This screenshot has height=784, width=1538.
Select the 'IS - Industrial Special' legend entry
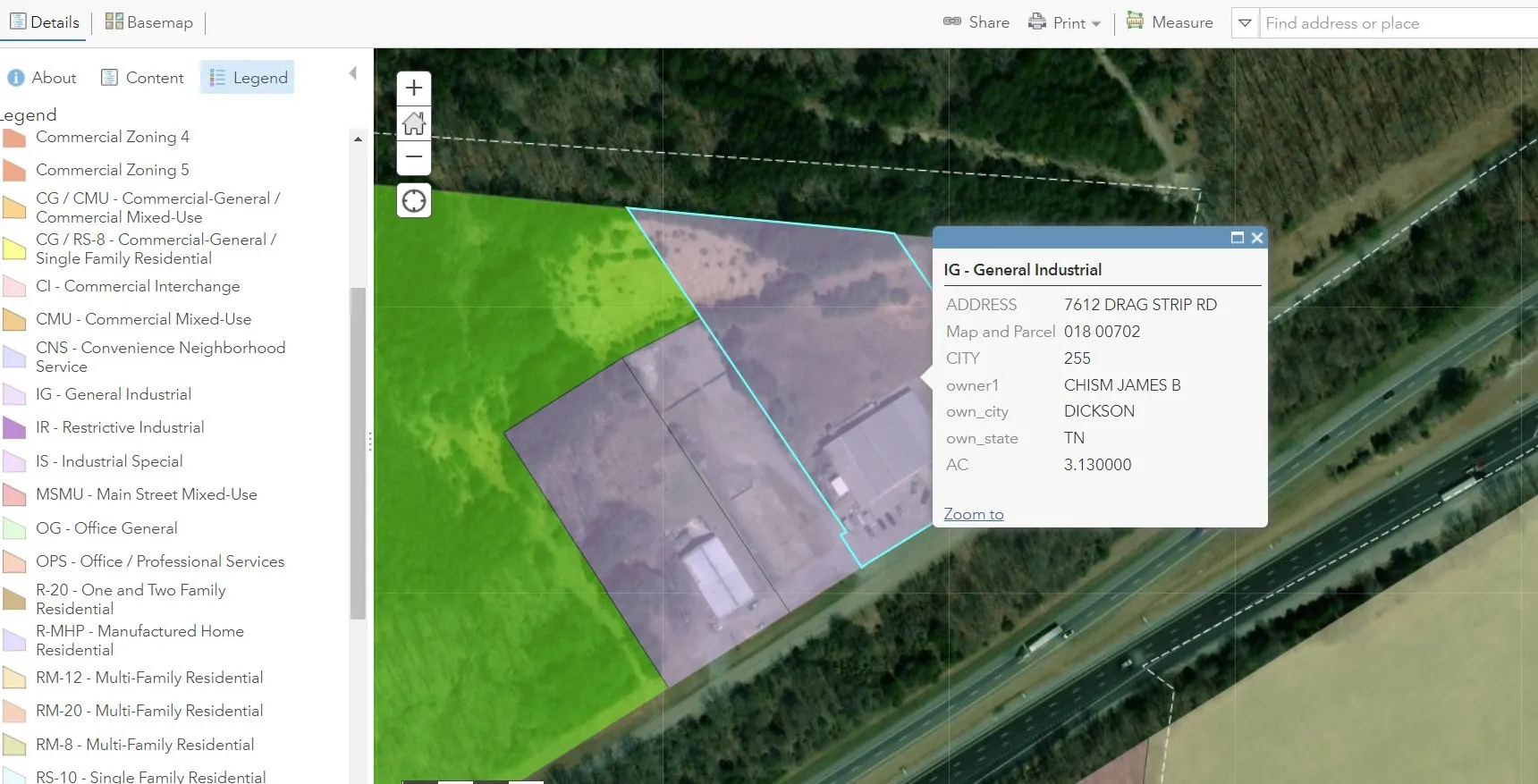click(109, 461)
